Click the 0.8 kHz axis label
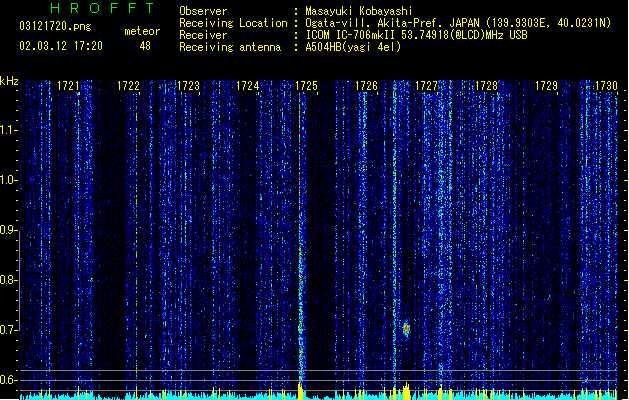This screenshot has width=629, height=400. click(x=9, y=280)
